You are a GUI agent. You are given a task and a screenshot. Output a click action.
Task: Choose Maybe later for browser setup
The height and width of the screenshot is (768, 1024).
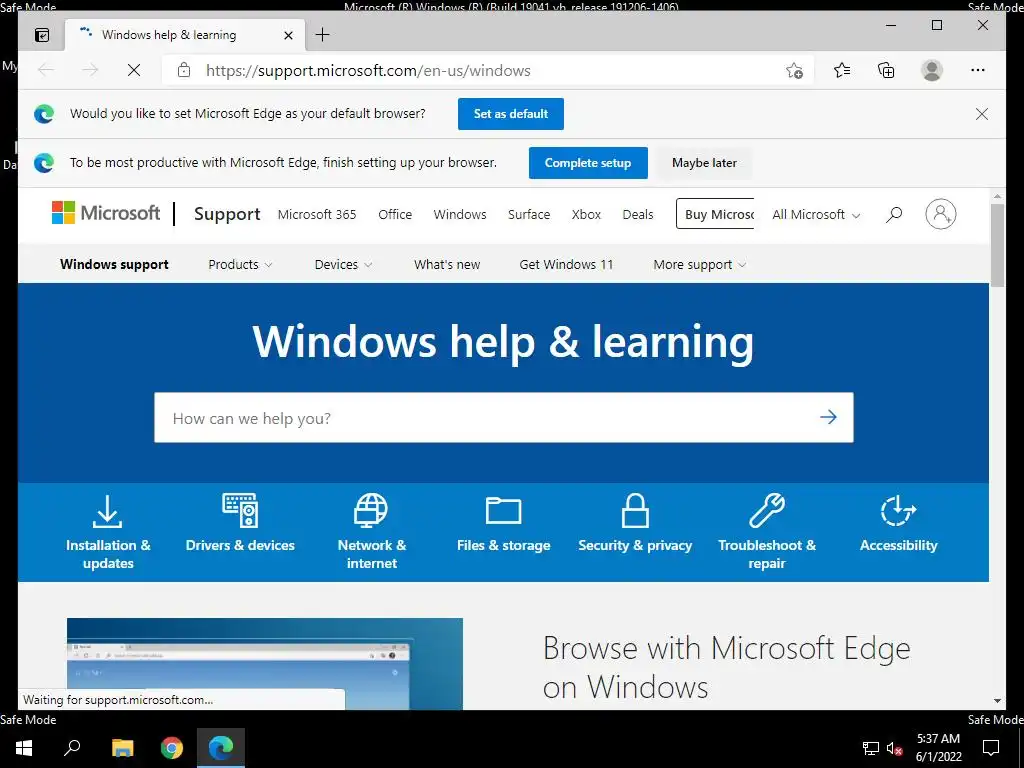[704, 163]
